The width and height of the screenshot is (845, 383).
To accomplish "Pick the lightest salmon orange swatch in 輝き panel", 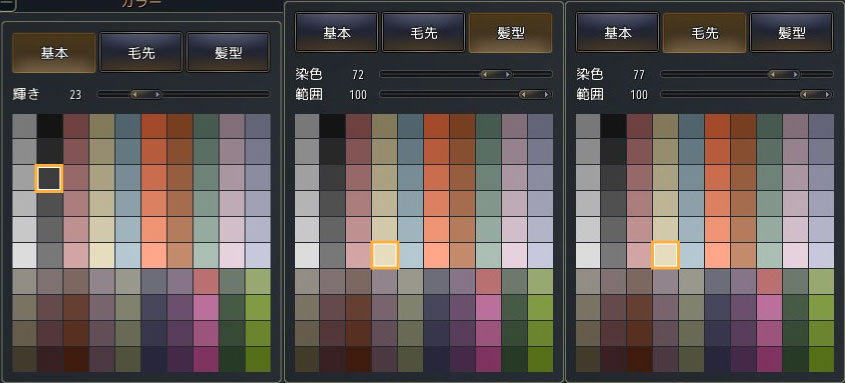I will click(154, 255).
